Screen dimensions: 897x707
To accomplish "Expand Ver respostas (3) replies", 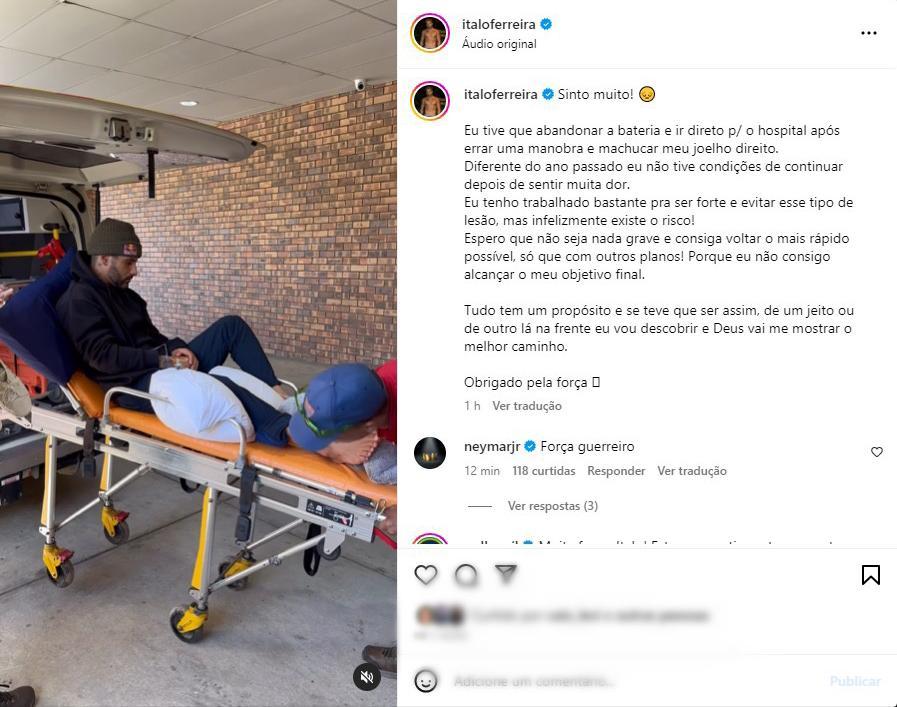I will [553, 506].
